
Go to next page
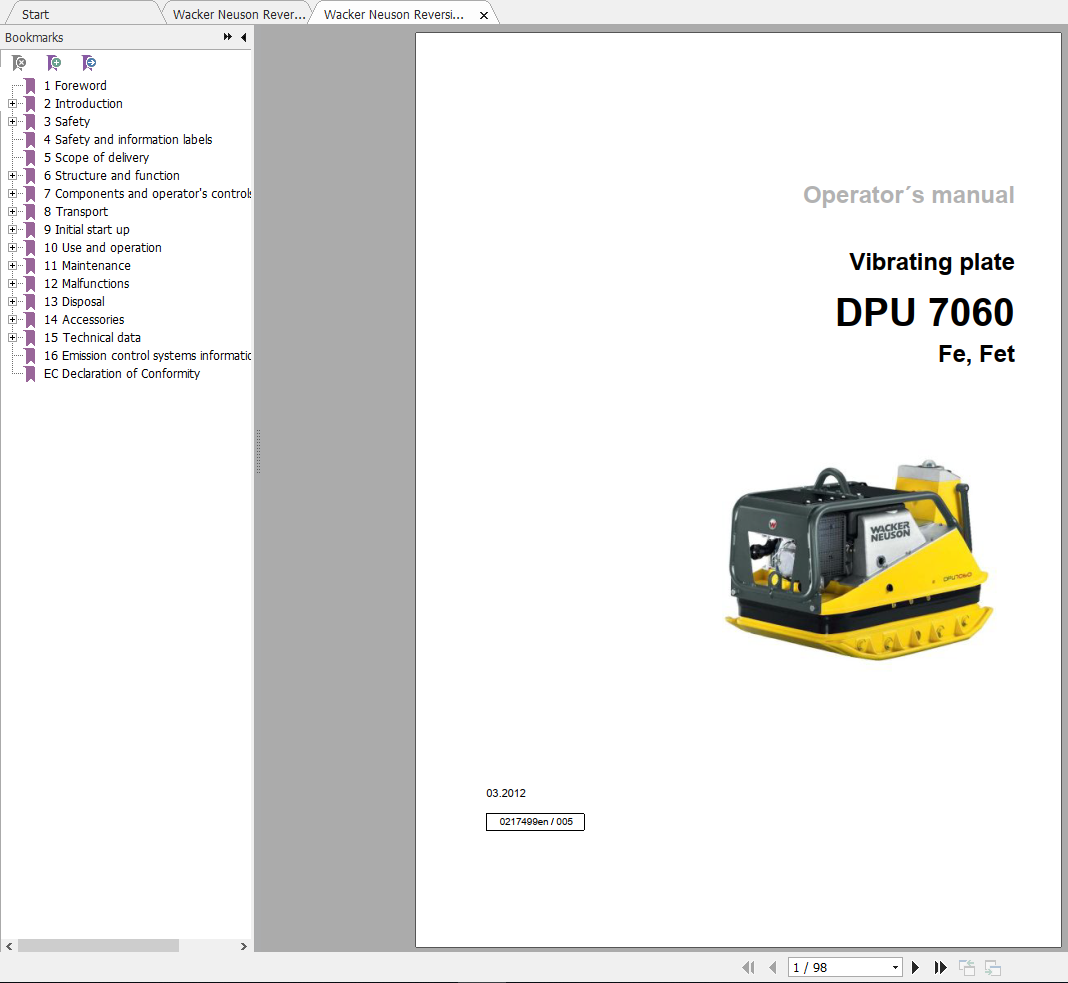(915, 967)
